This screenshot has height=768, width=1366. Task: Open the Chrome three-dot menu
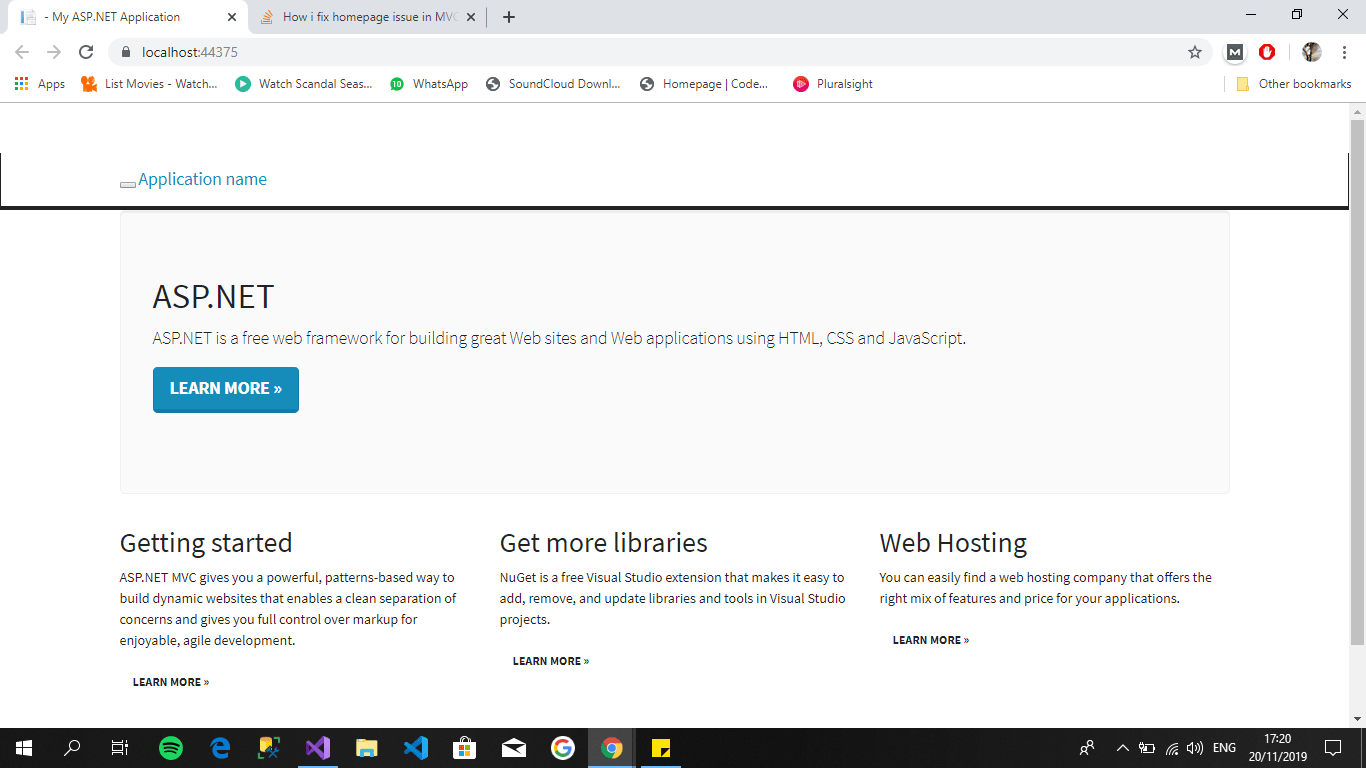(1344, 51)
